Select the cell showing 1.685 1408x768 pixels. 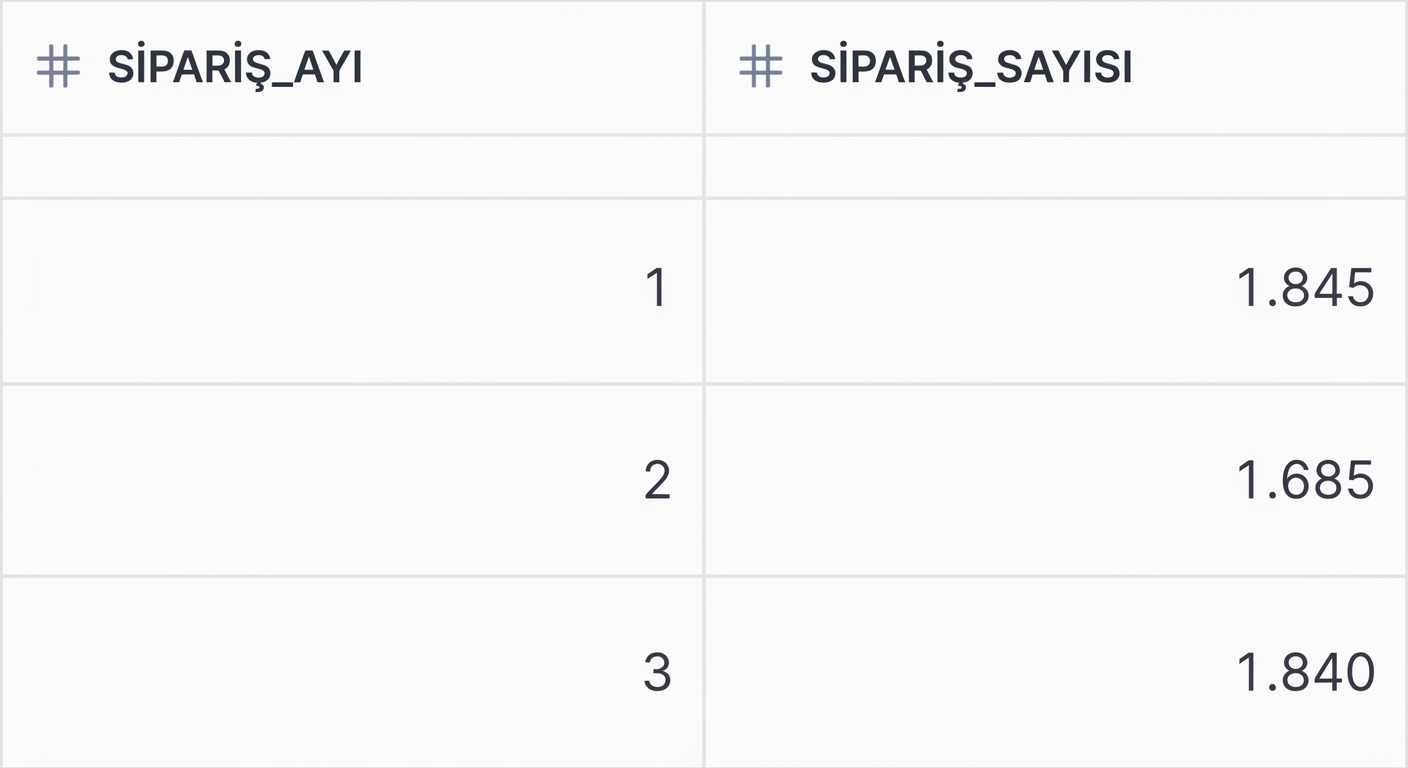pos(1306,481)
